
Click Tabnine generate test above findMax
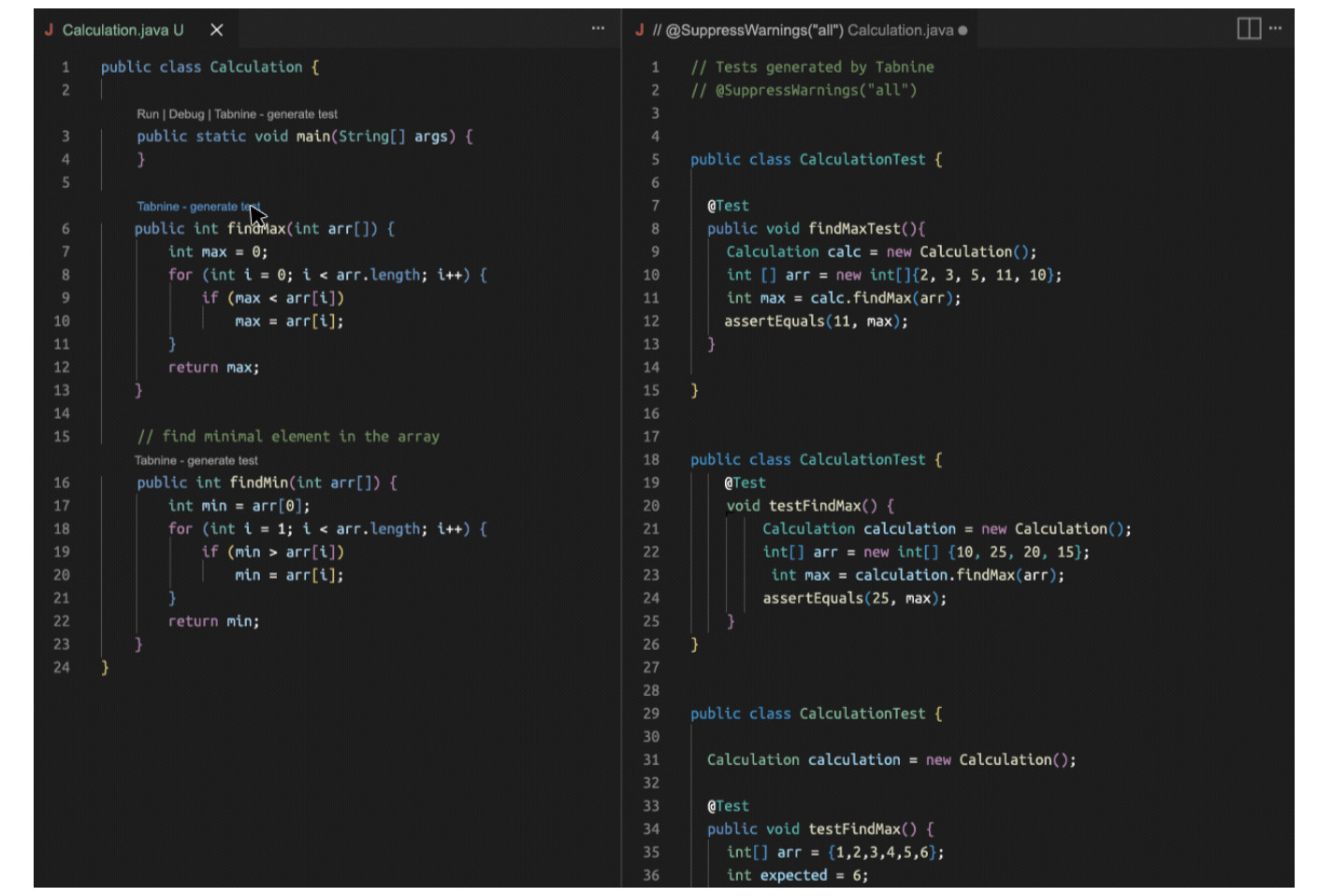(x=195, y=207)
